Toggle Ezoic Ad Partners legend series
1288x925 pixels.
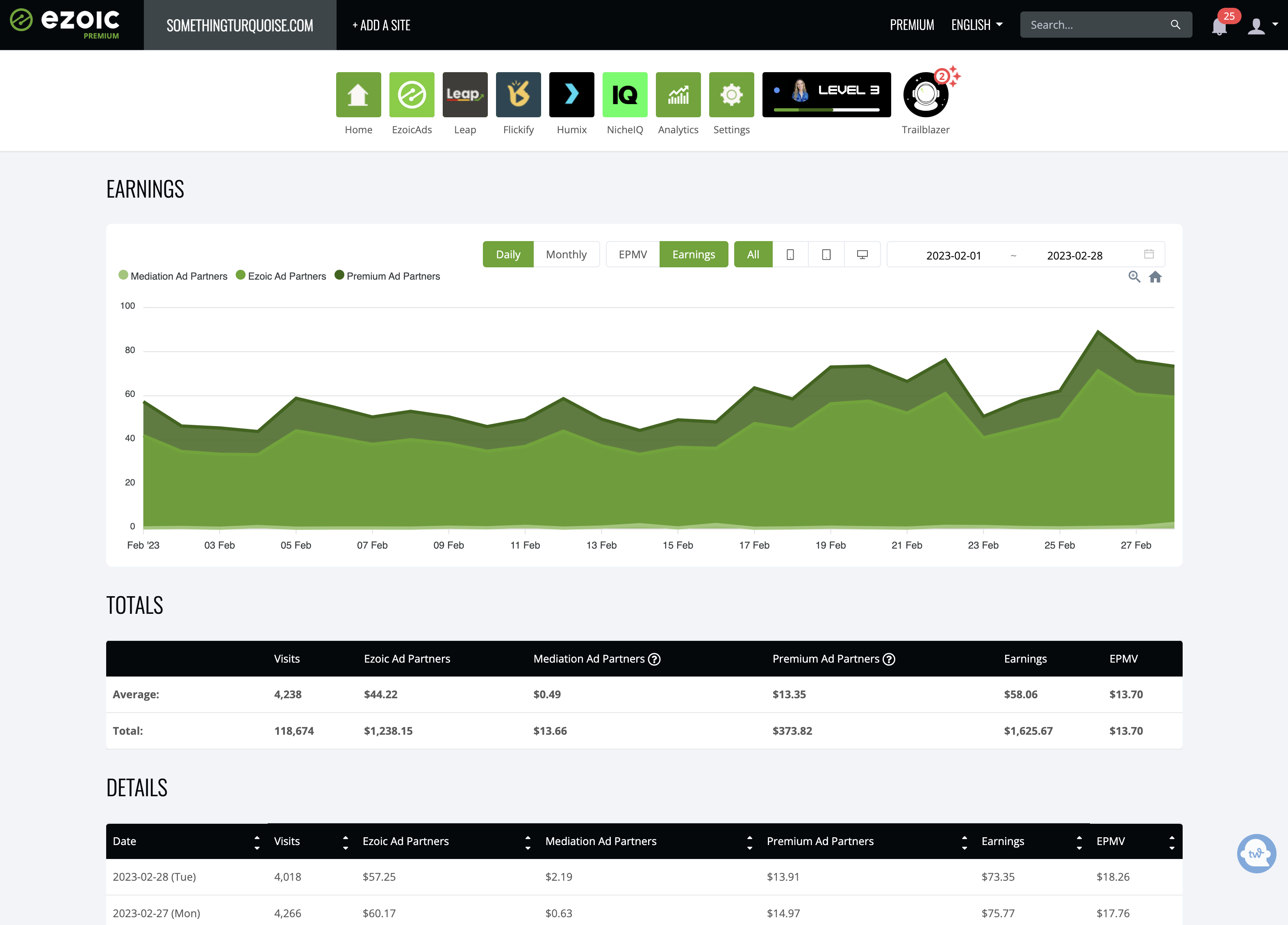(x=280, y=276)
